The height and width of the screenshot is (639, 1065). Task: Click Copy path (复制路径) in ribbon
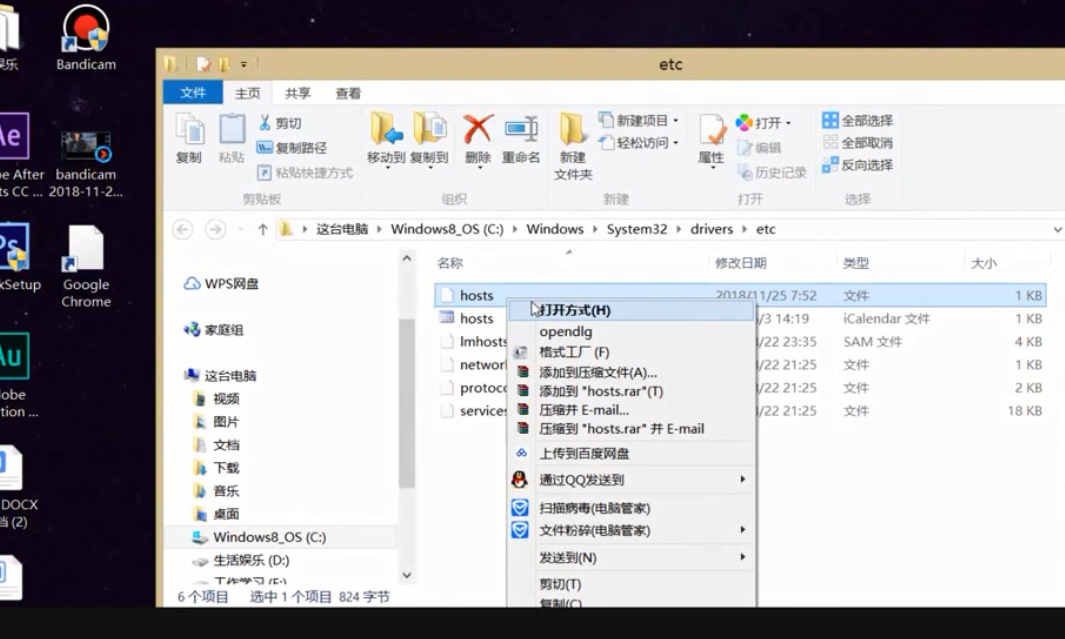coord(292,147)
